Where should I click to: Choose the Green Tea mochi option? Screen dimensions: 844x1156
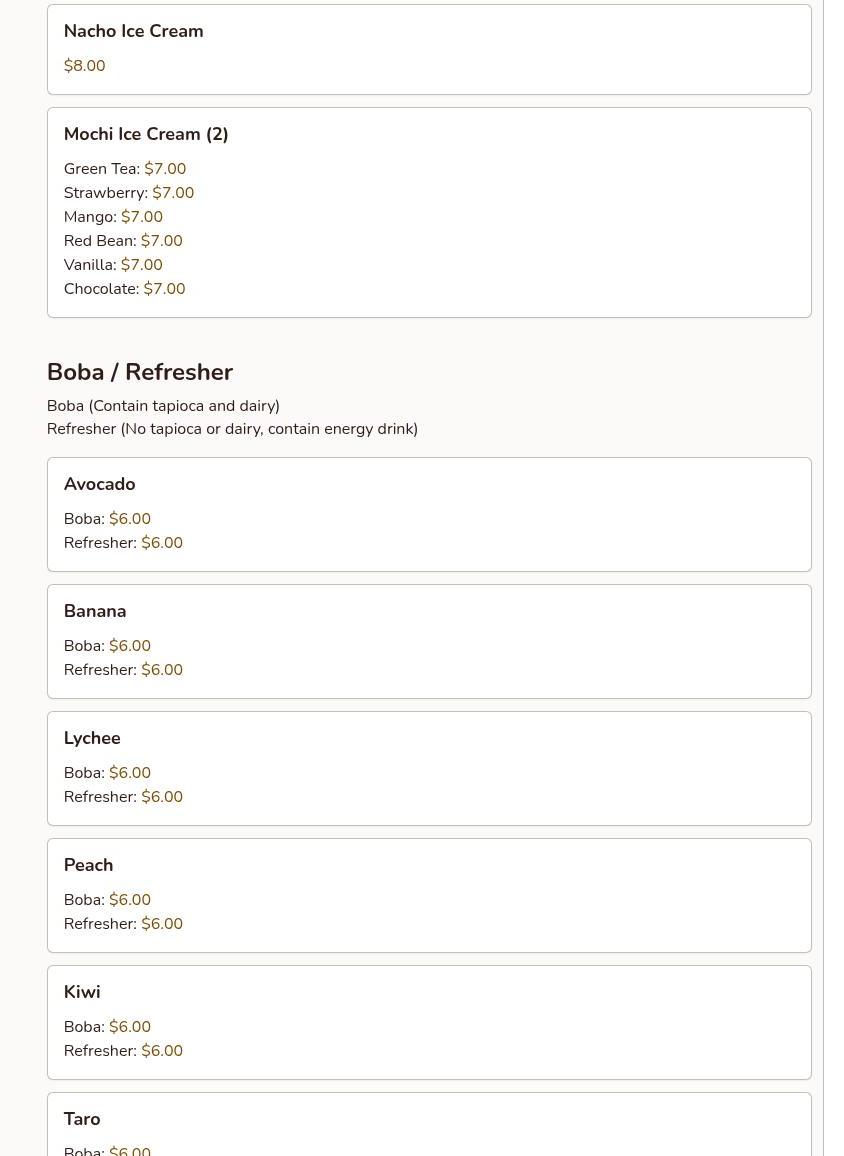click(125, 169)
